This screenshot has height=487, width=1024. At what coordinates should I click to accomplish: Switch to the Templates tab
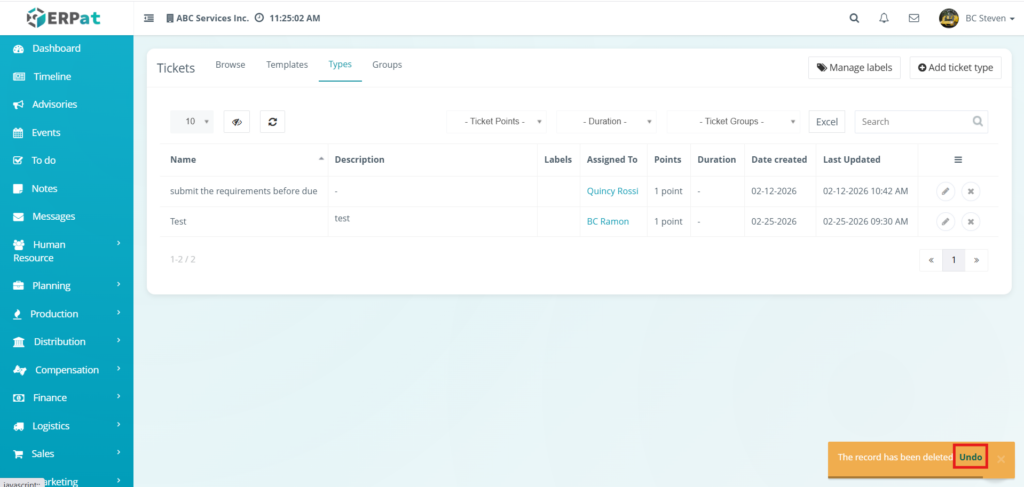287,65
